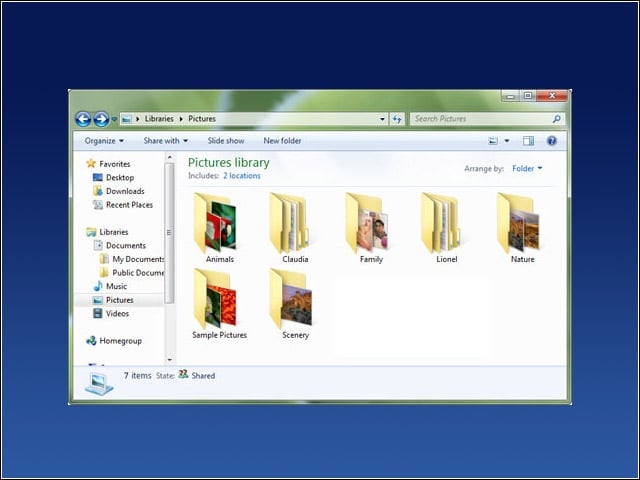
Task: Open Desktop in Favorites
Action: pyautogui.click(x=120, y=178)
